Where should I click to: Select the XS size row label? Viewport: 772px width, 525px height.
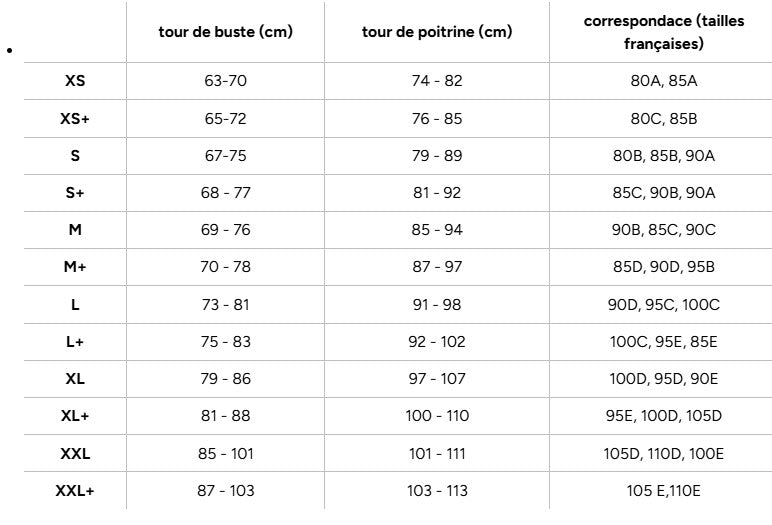tap(75, 81)
